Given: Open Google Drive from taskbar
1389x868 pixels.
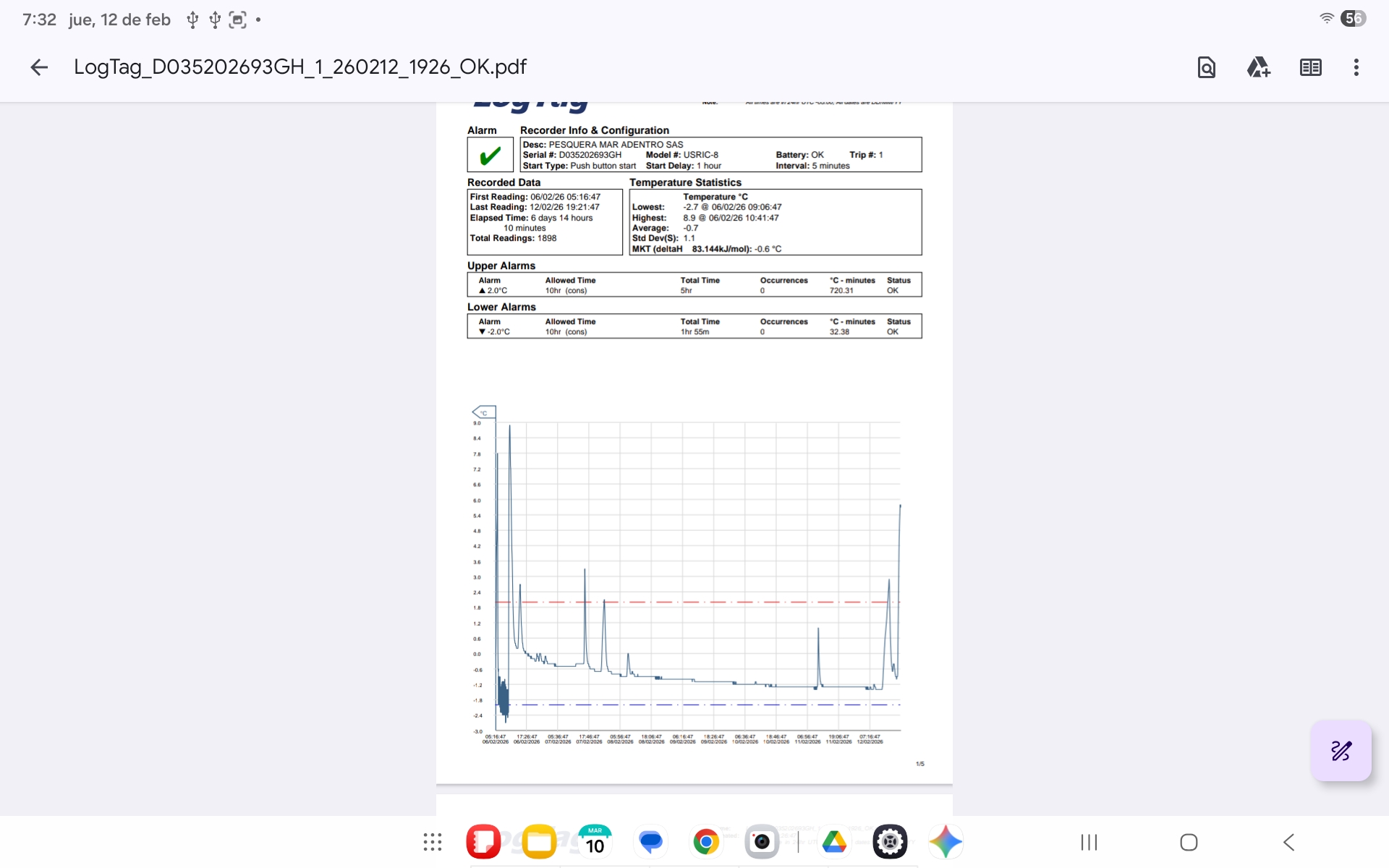Looking at the screenshot, I should 834,842.
